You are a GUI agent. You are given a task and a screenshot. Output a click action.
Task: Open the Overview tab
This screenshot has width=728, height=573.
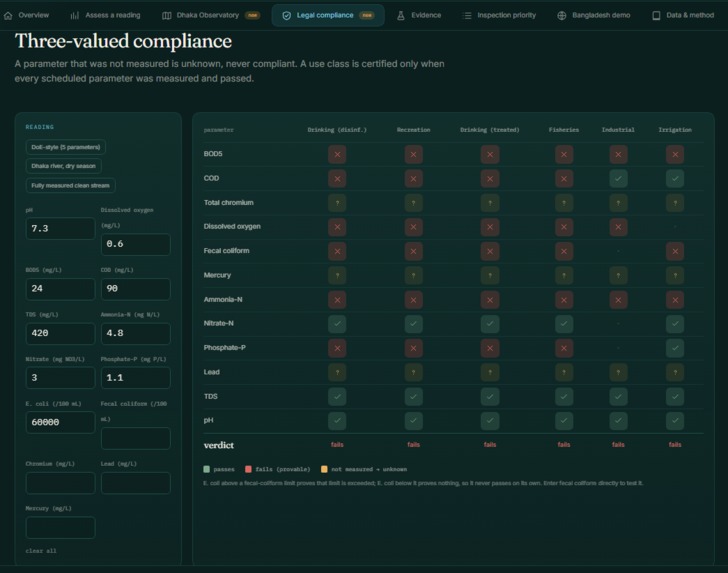[x=26, y=15]
